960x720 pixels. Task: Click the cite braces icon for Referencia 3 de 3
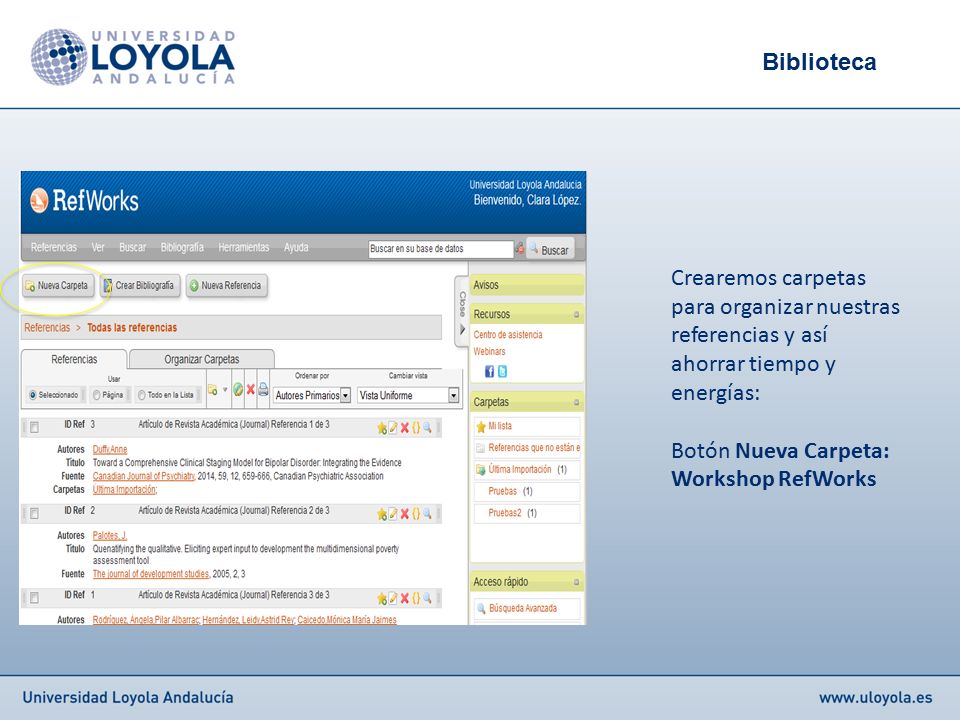tap(416, 599)
